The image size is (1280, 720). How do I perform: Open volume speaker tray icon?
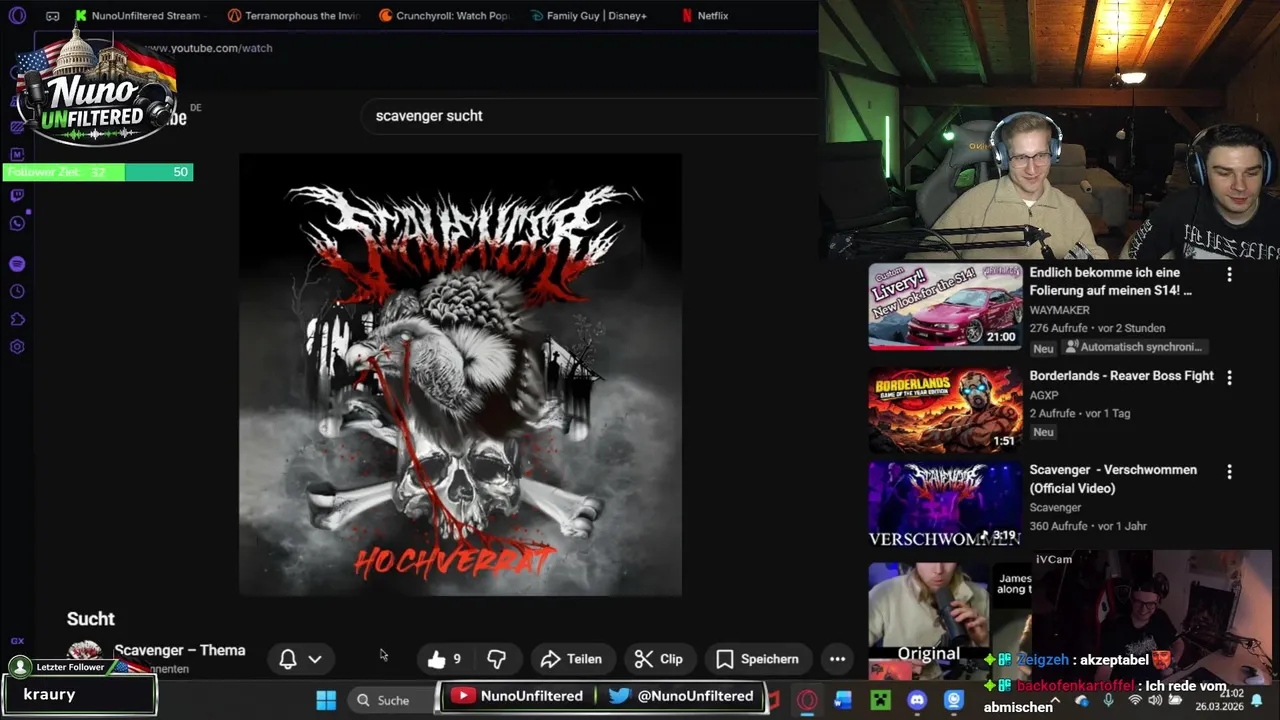tap(1155, 700)
